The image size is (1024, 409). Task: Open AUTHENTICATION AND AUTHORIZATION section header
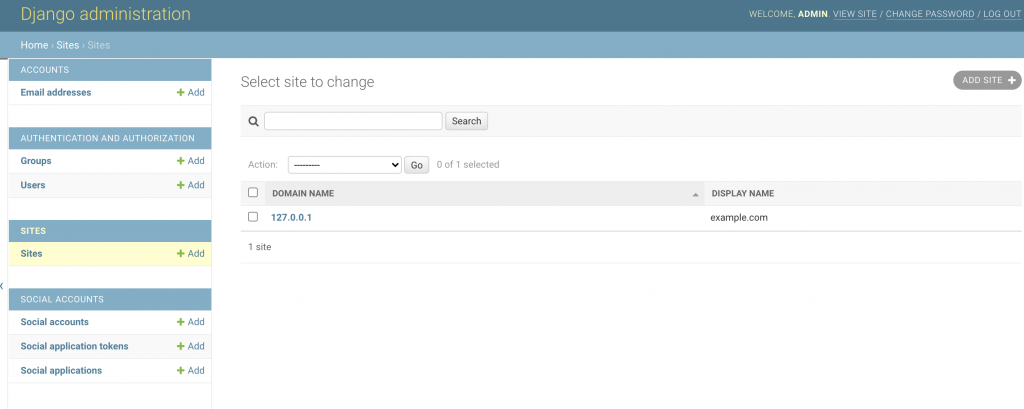click(x=108, y=139)
